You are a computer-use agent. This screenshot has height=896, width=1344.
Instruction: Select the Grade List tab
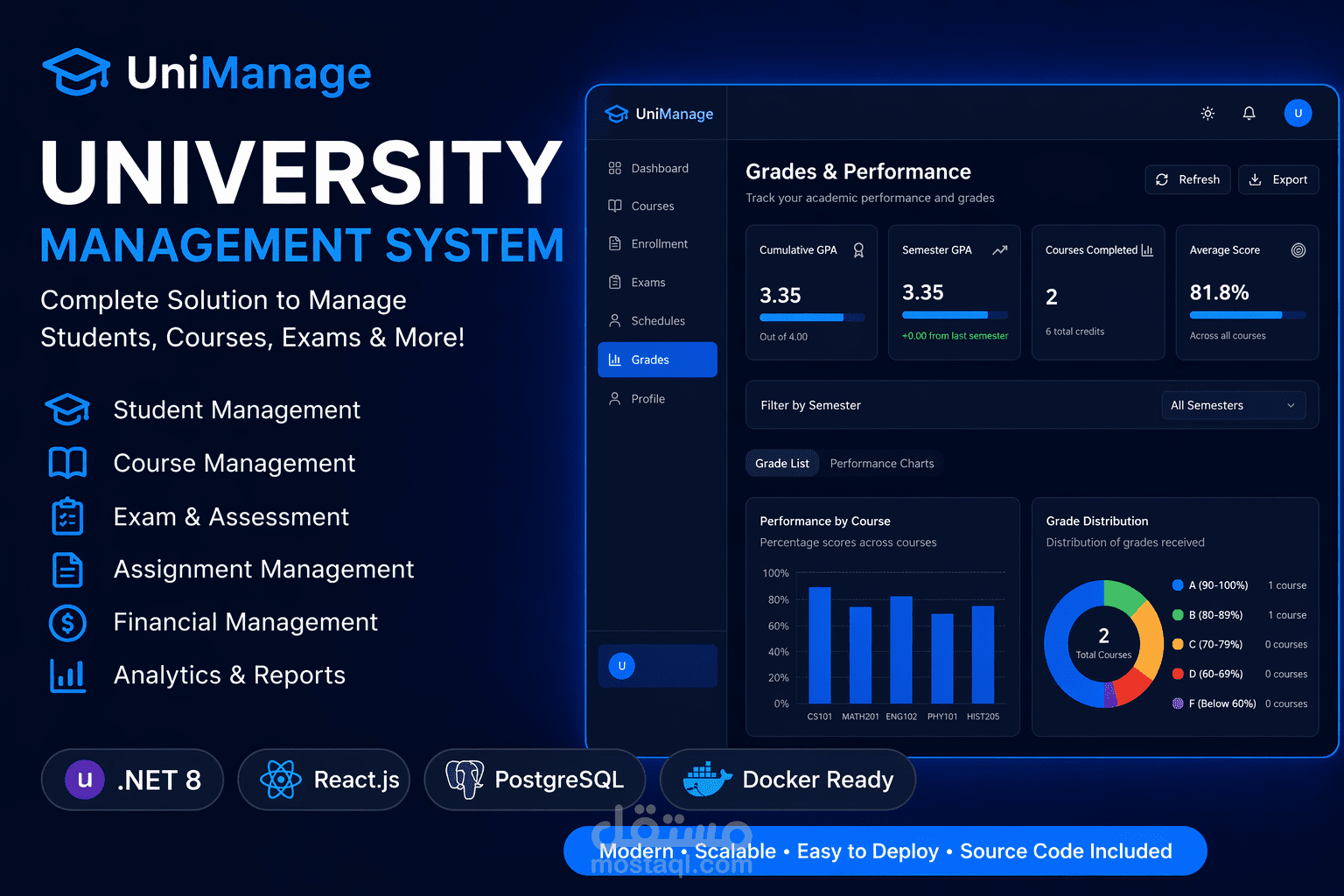point(782,463)
